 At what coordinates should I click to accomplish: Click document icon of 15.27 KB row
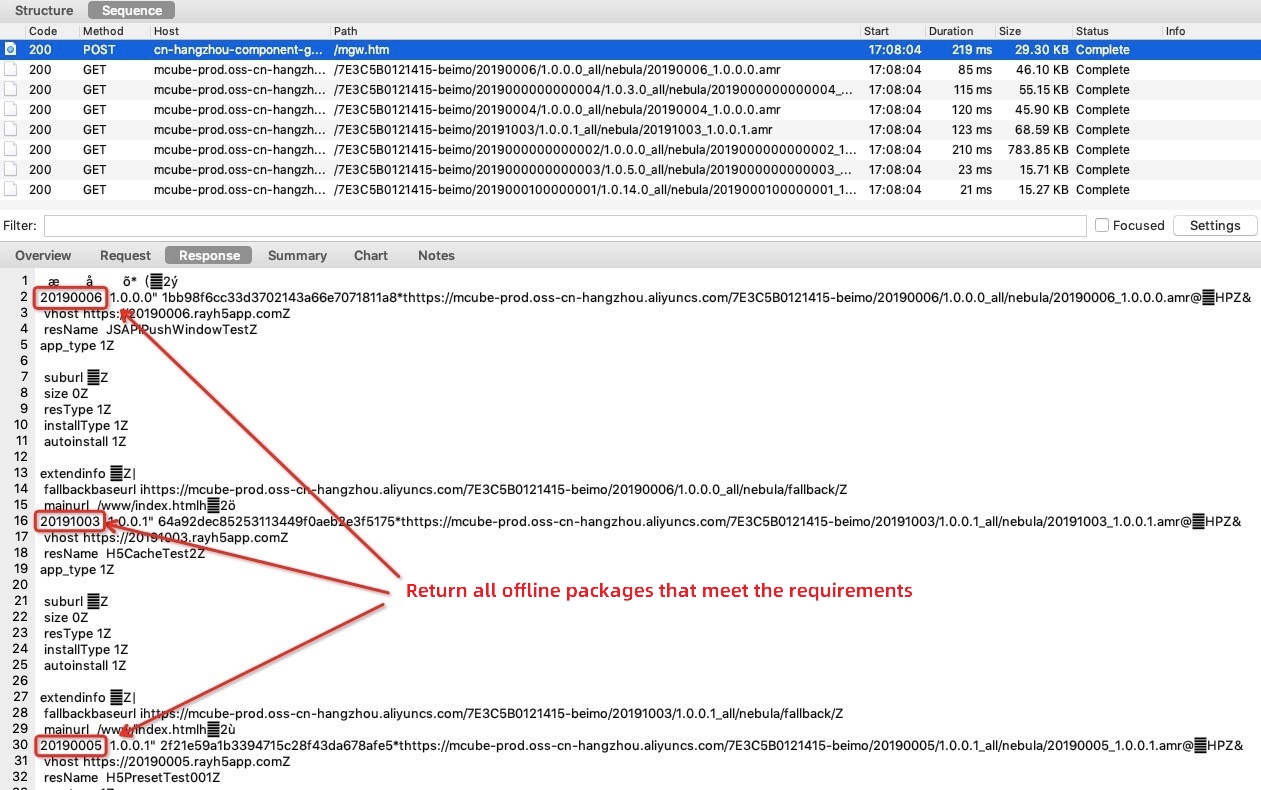tap(10, 190)
